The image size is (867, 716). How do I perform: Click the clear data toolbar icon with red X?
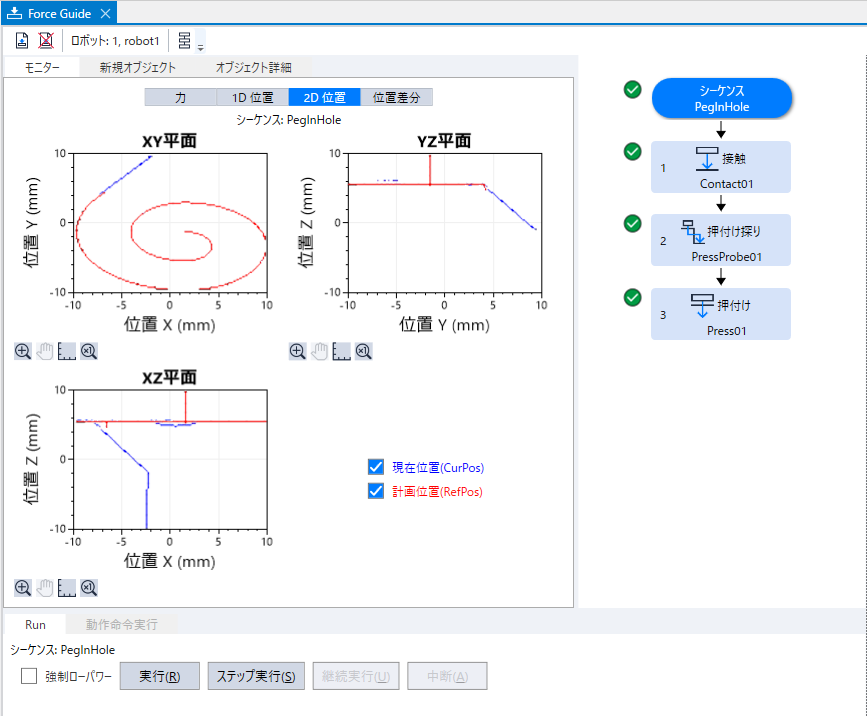click(x=46, y=40)
